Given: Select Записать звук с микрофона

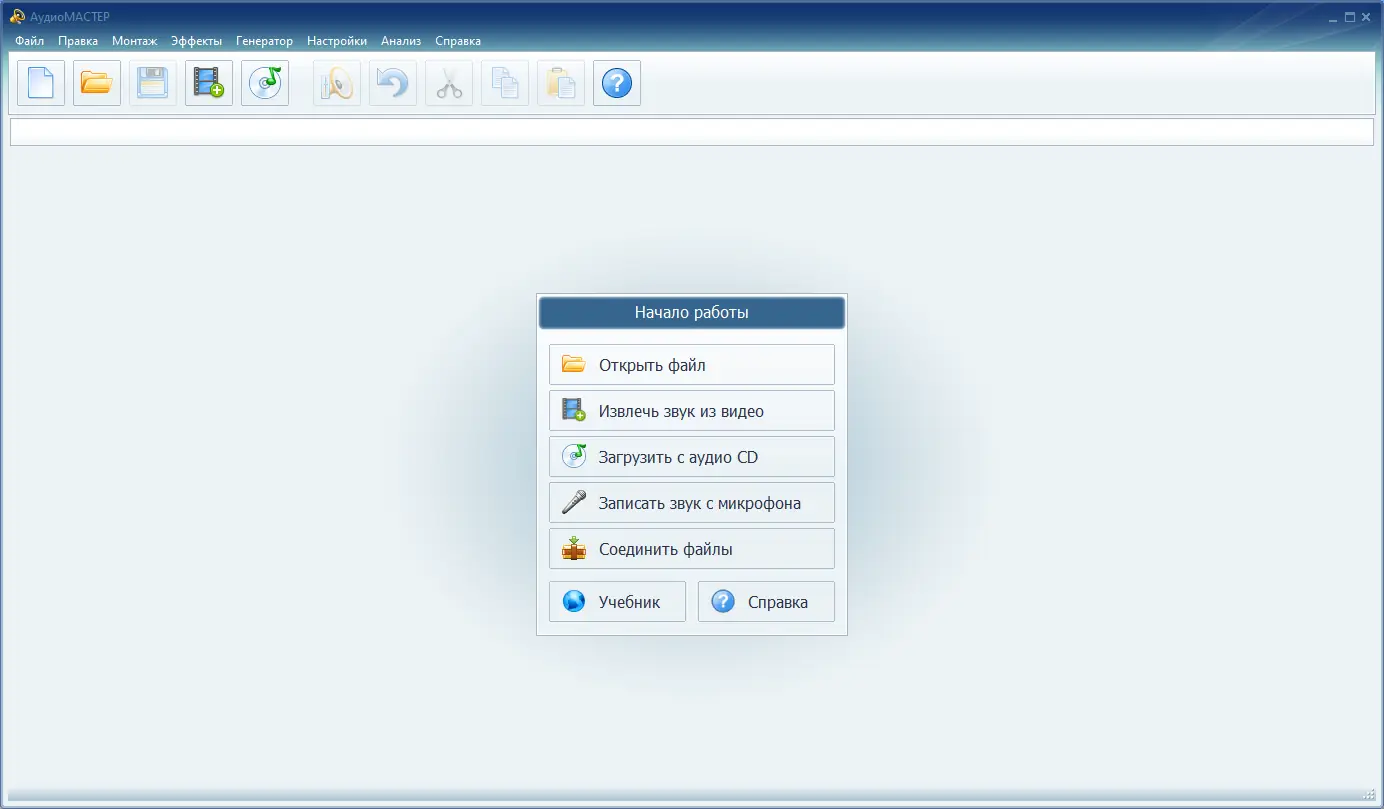Looking at the screenshot, I should click(x=692, y=503).
